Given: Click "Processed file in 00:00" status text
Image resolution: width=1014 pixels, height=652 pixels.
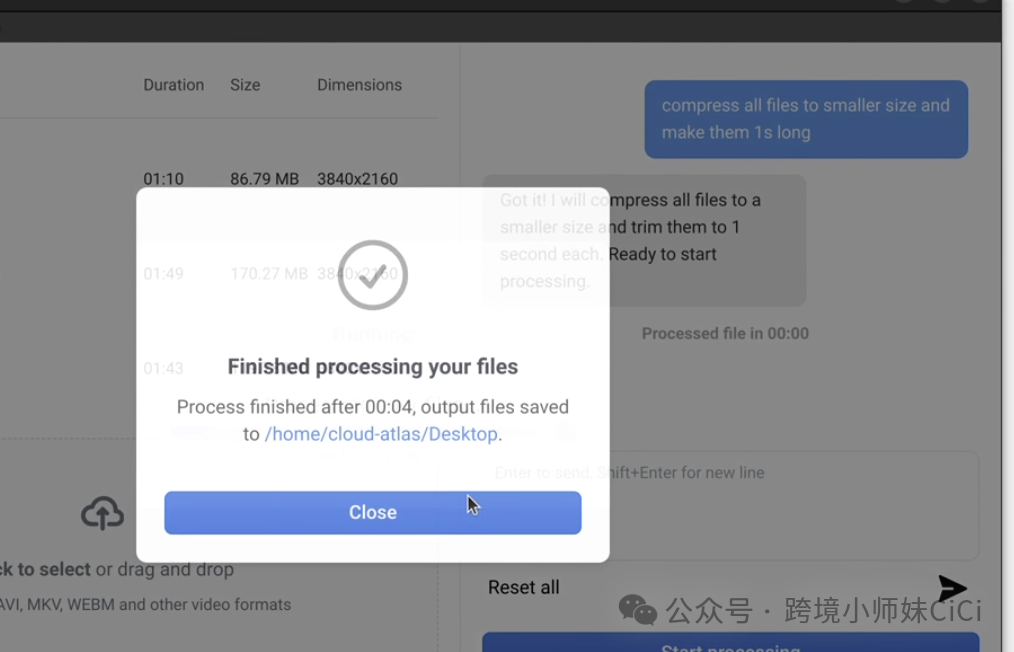Looking at the screenshot, I should [x=725, y=334].
